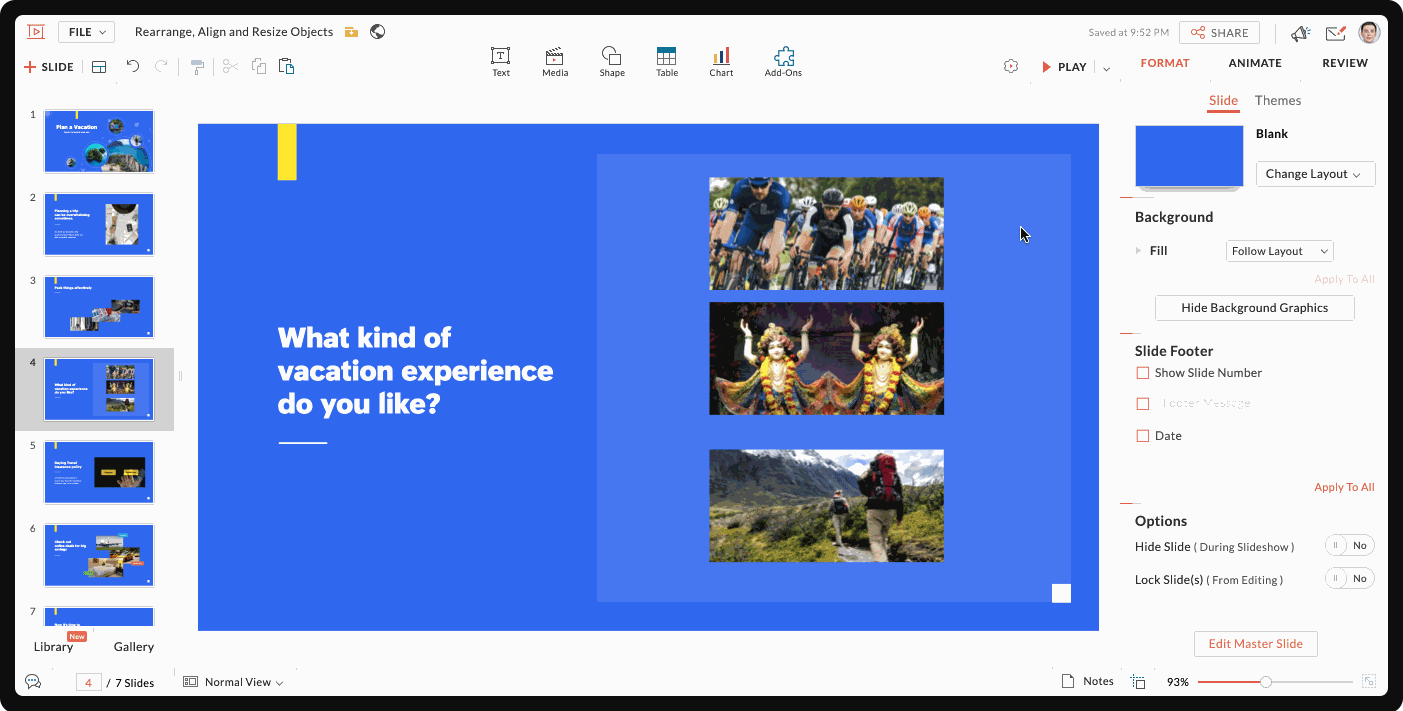Select the hikers mountain image
This screenshot has height=711, width=1403.
pyautogui.click(x=826, y=506)
